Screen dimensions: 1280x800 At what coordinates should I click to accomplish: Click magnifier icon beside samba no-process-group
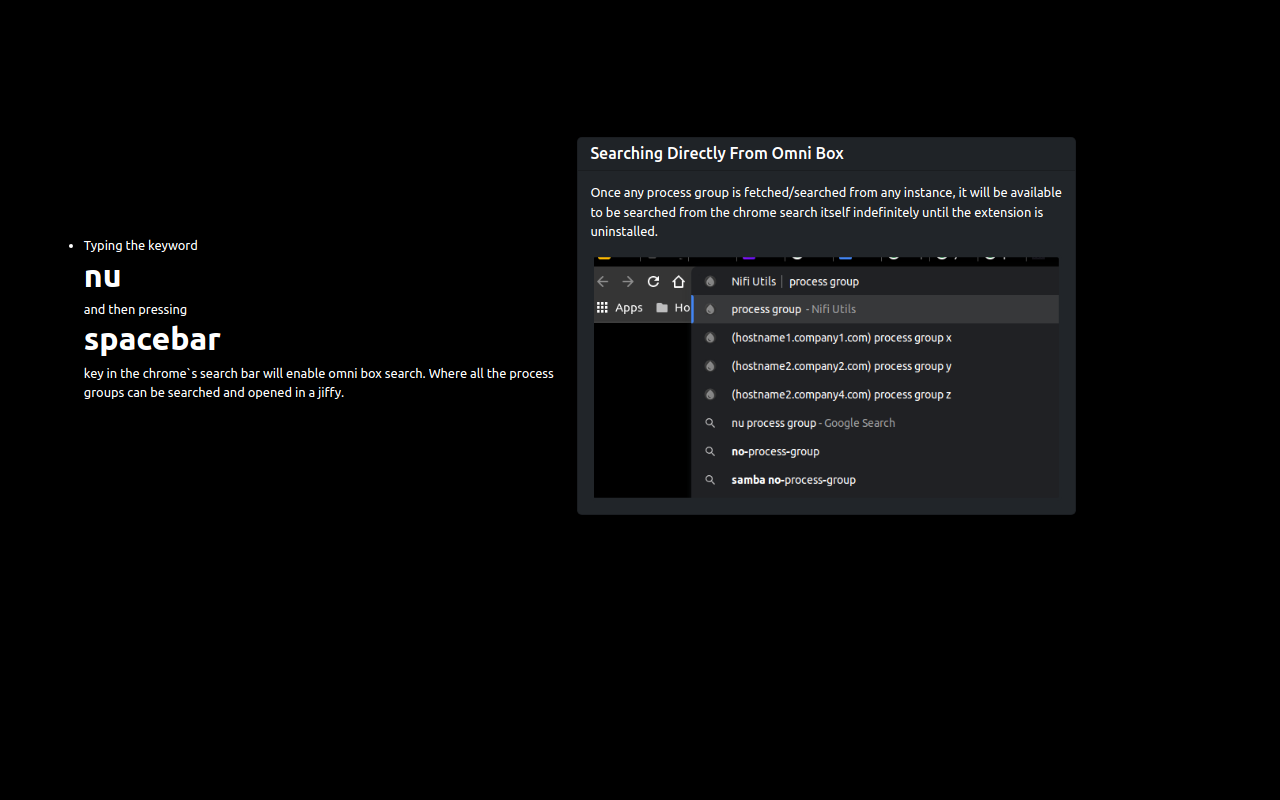(710, 480)
